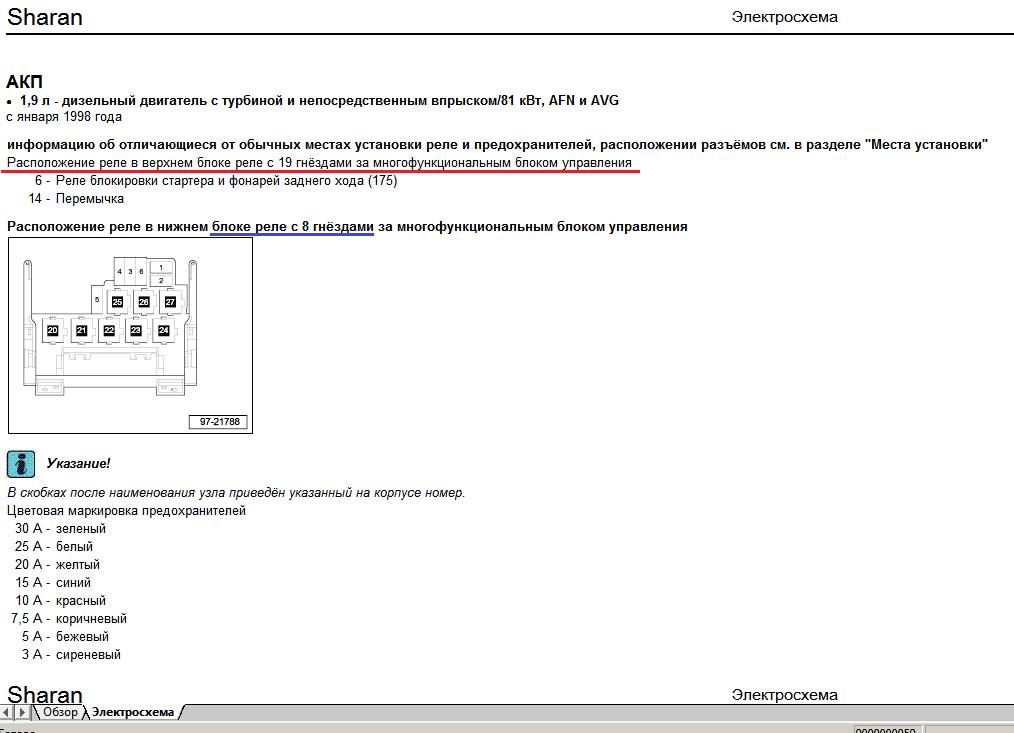The width and height of the screenshot is (1014, 733).
Task: Click relay slot 21 in the diagram
Action: [x=81, y=330]
